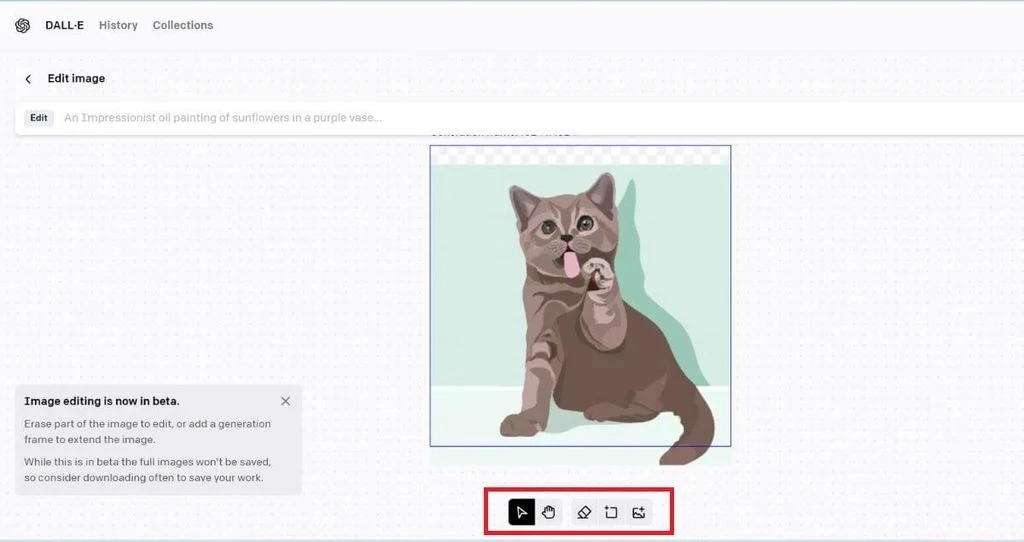Add a generation frame tool
The image size is (1024, 542).
point(611,513)
